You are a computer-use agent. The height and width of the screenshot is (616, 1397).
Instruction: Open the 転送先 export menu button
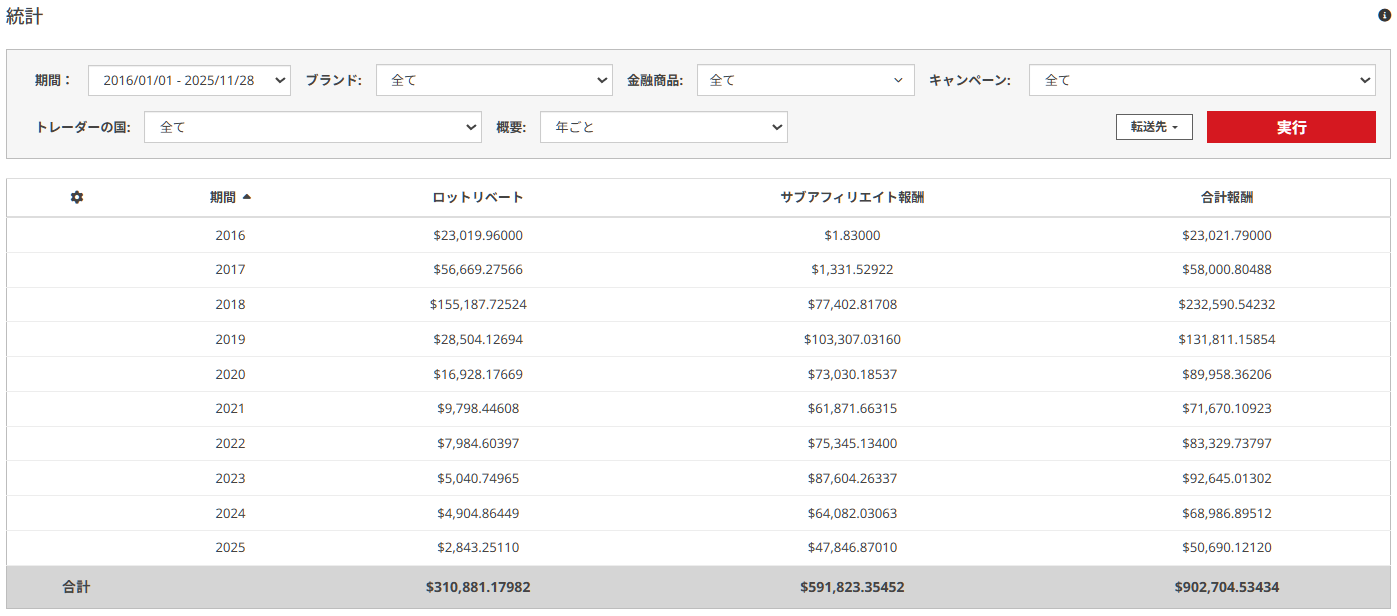click(1154, 127)
